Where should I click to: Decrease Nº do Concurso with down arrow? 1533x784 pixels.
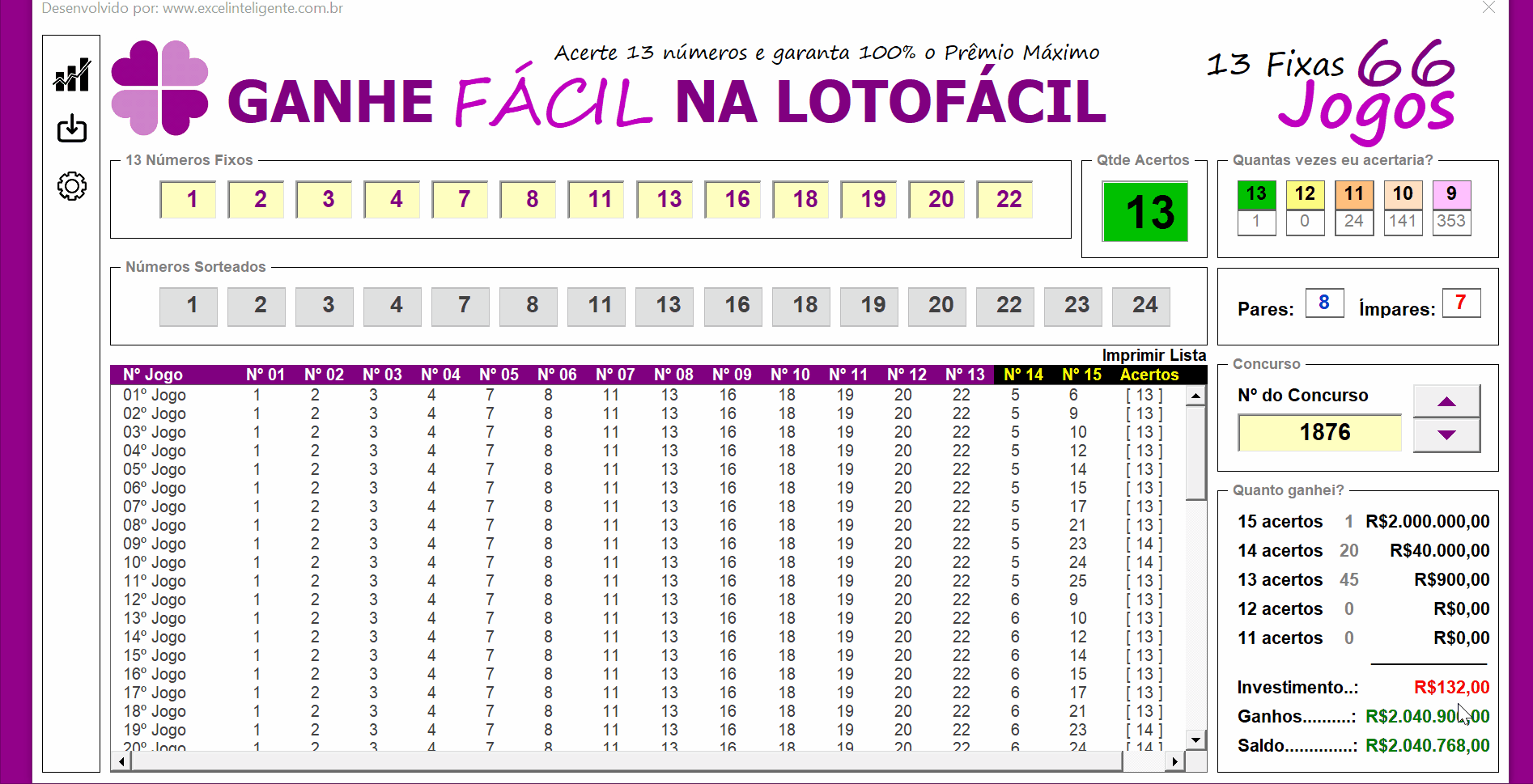[1446, 435]
